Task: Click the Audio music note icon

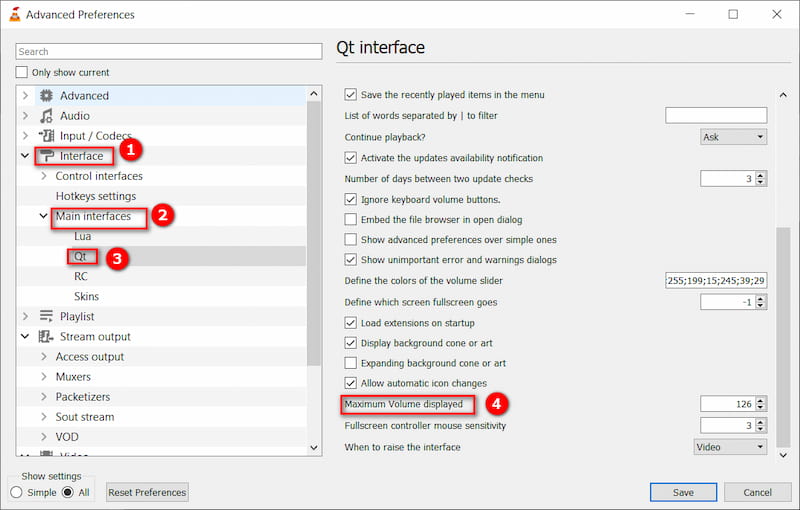Action: point(45,116)
